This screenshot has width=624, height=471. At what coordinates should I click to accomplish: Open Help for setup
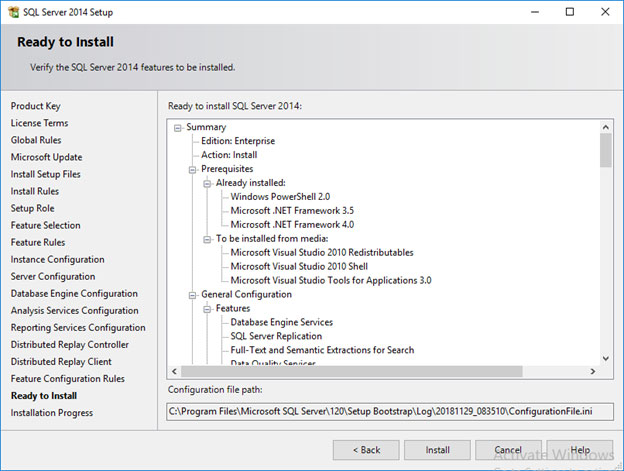pyautogui.click(x=579, y=450)
